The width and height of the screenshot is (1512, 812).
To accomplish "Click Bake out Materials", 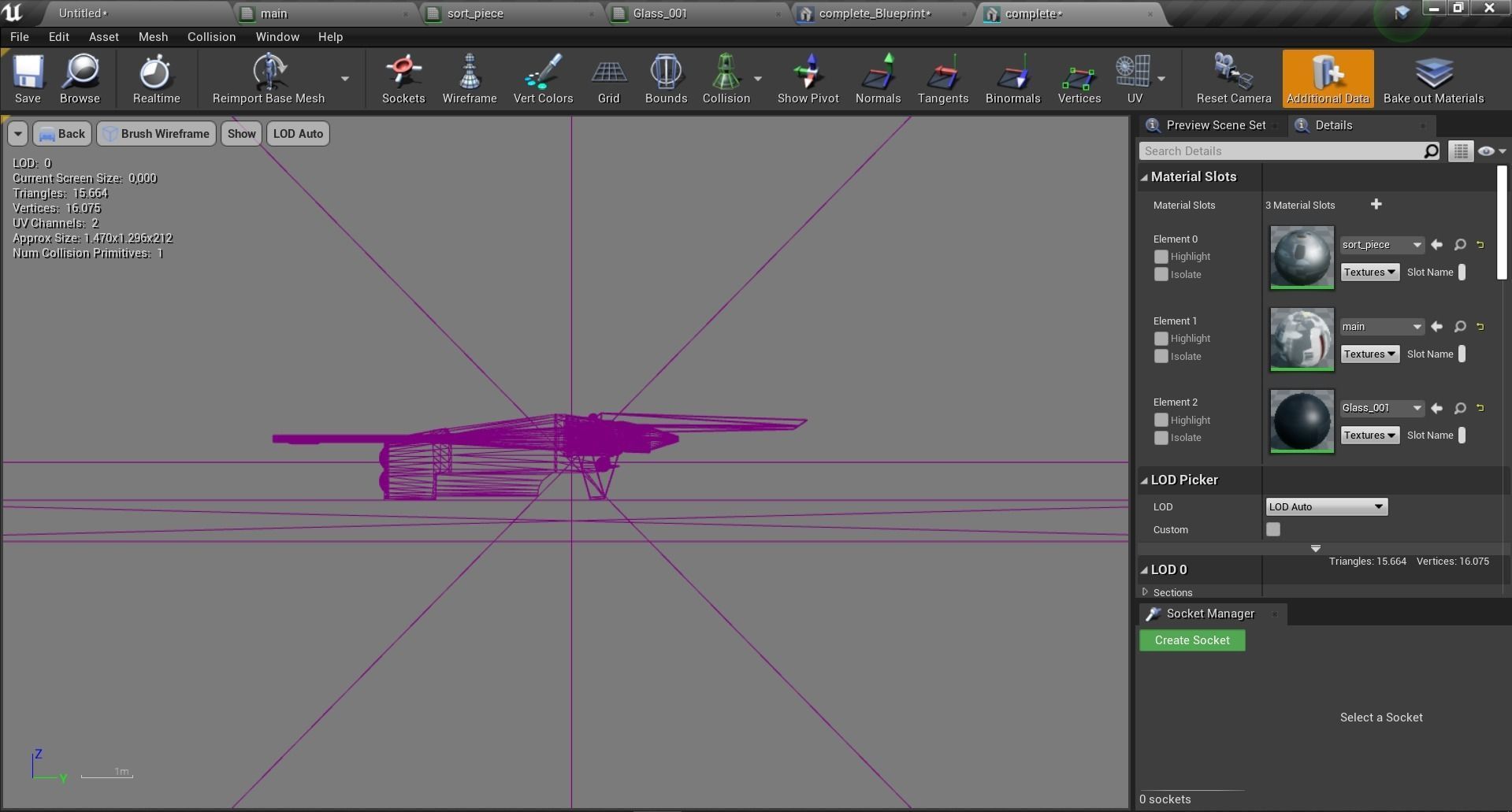I will pos(1433,79).
